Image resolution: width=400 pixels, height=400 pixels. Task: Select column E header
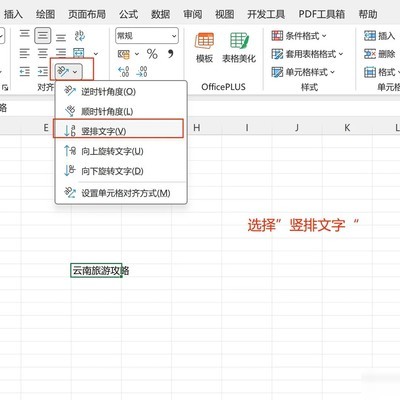coord(46,127)
